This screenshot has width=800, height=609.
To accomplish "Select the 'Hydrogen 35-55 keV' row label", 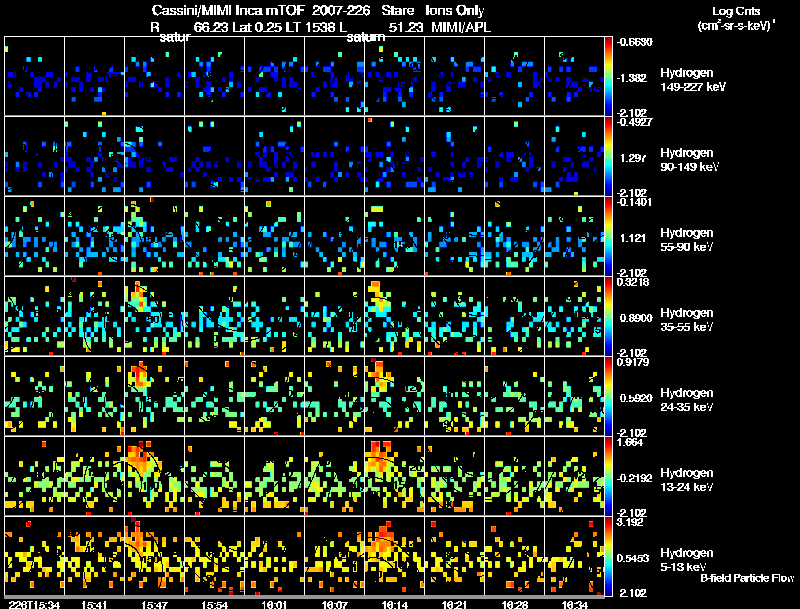I will [x=687, y=320].
